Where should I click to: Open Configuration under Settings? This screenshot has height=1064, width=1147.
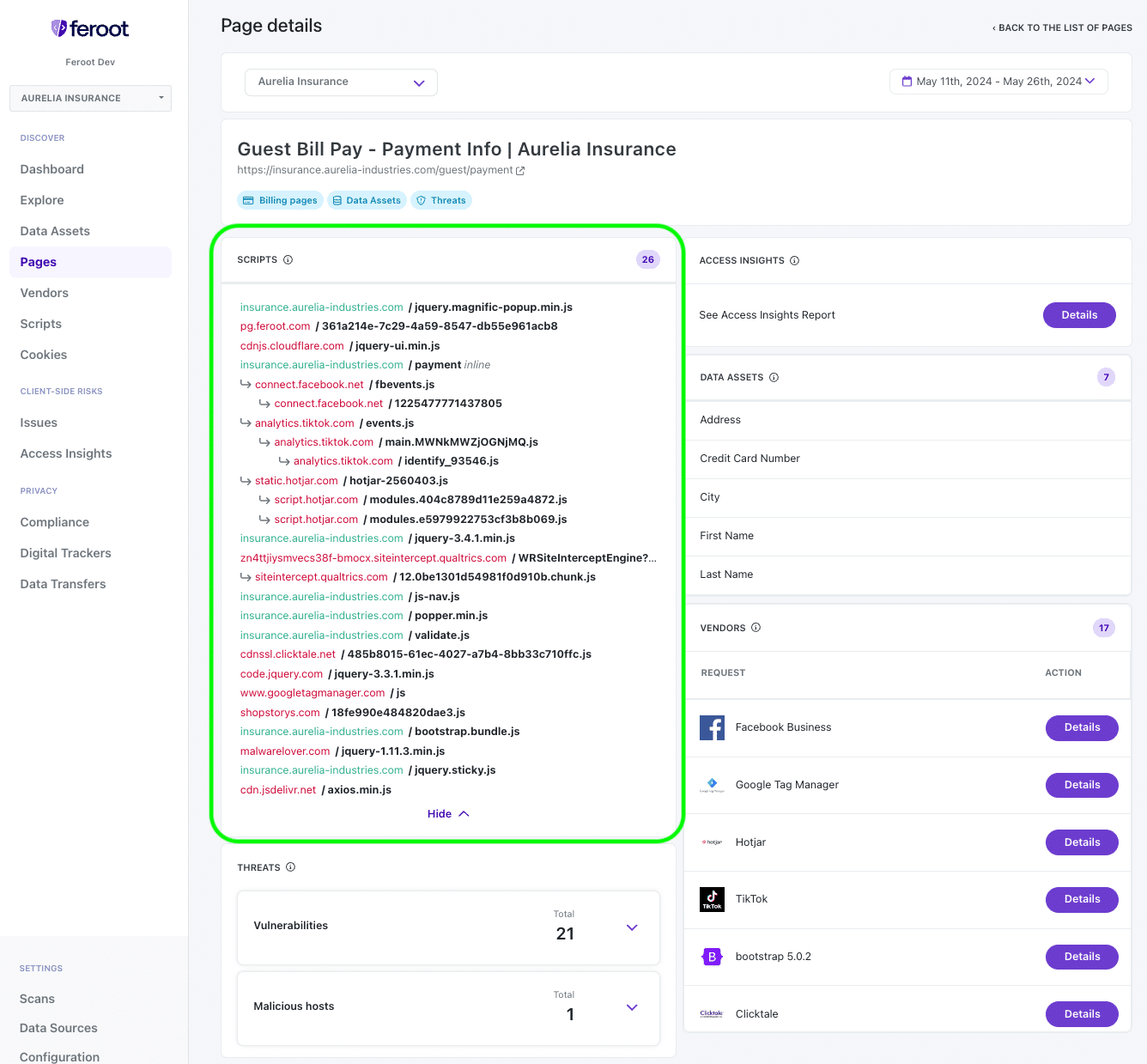click(59, 1057)
